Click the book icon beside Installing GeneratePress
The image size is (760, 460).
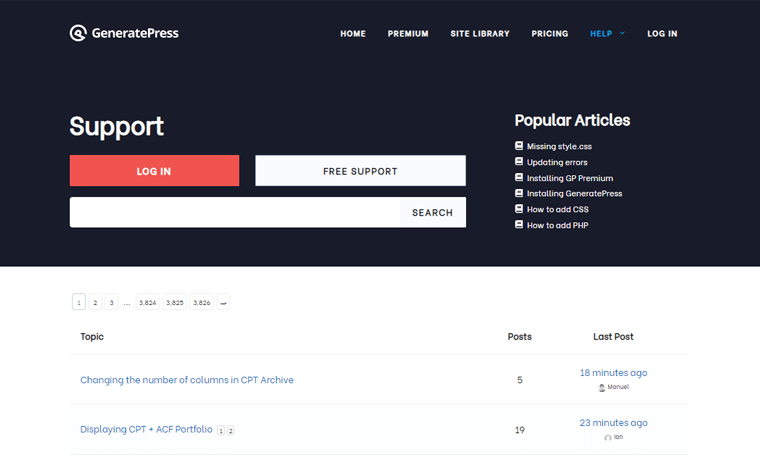pyautogui.click(x=518, y=193)
